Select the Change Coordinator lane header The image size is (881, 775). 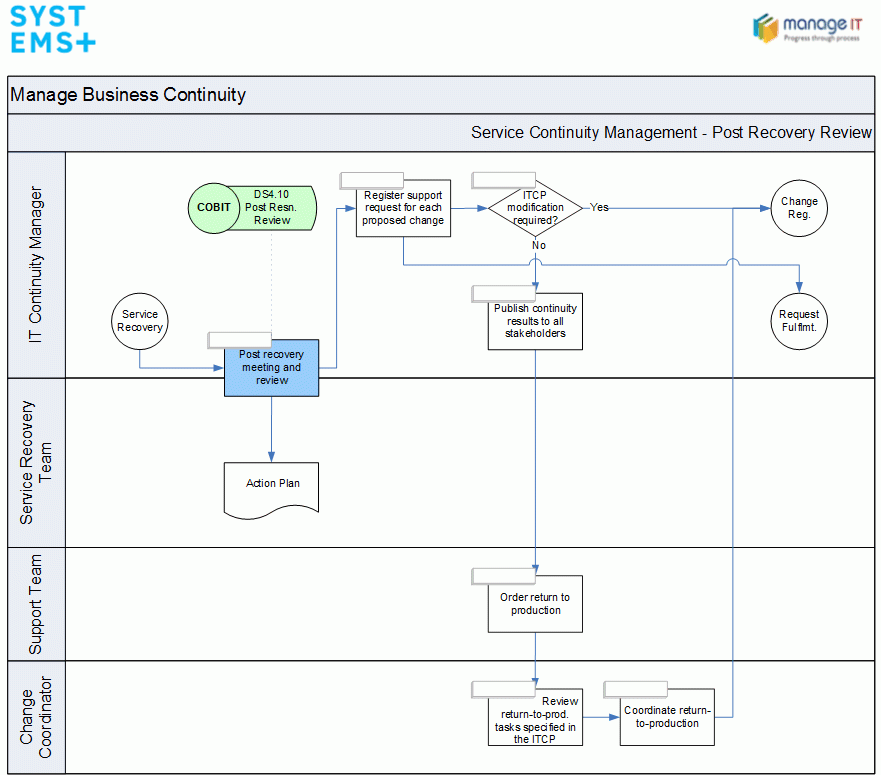tap(36, 717)
